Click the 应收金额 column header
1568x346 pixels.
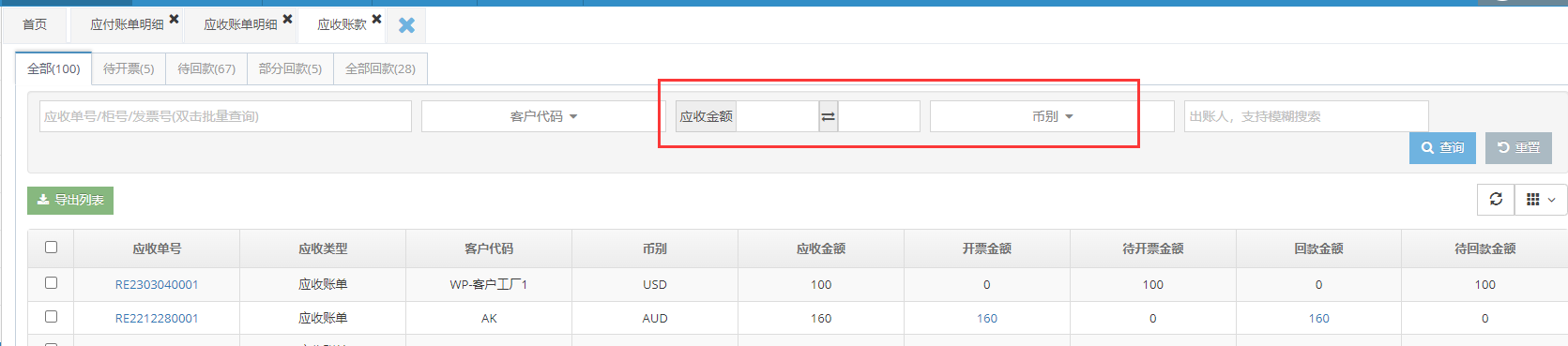821,248
